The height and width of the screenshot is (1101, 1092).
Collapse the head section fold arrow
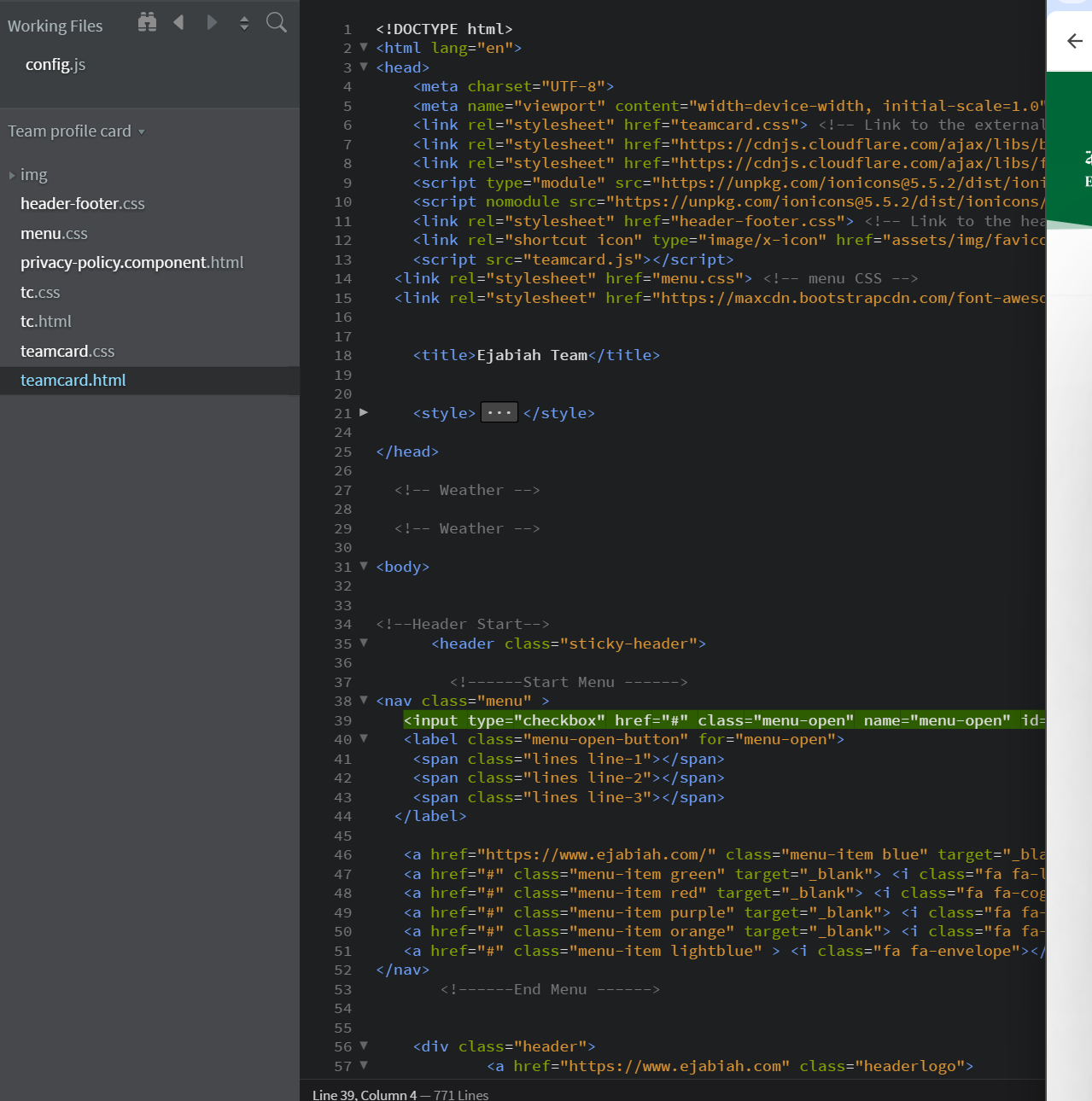coord(364,67)
